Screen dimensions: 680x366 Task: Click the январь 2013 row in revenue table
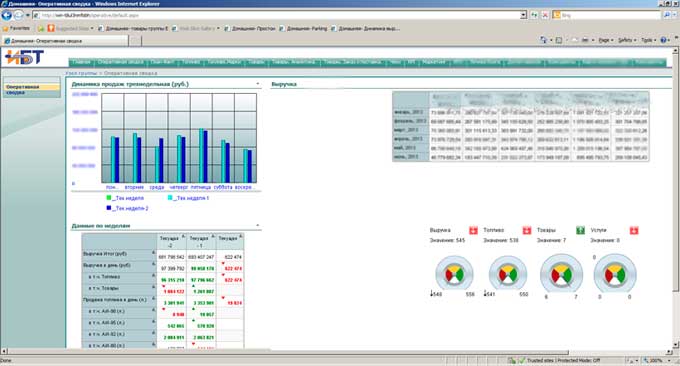pos(520,112)
